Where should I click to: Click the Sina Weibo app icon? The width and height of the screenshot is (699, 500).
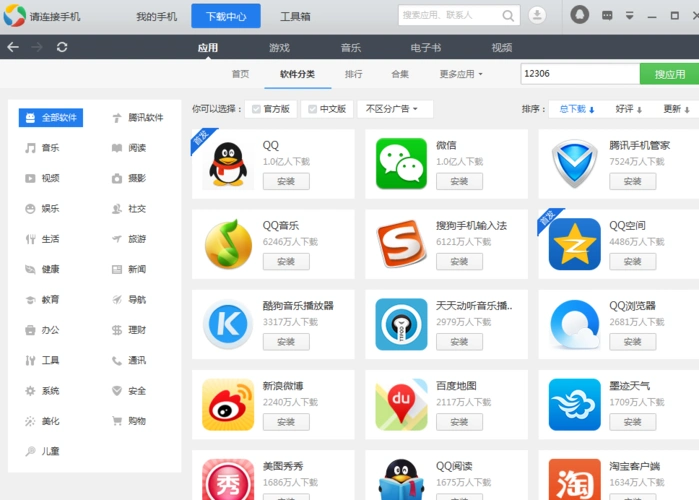coord(228,405)
